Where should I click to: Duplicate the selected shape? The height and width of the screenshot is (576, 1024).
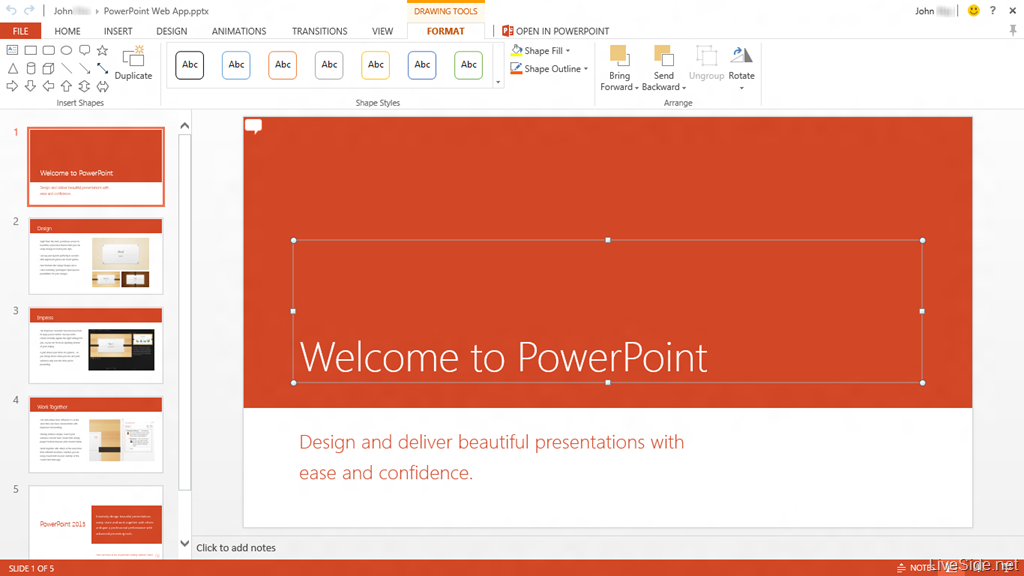click(x=133, y=63)
